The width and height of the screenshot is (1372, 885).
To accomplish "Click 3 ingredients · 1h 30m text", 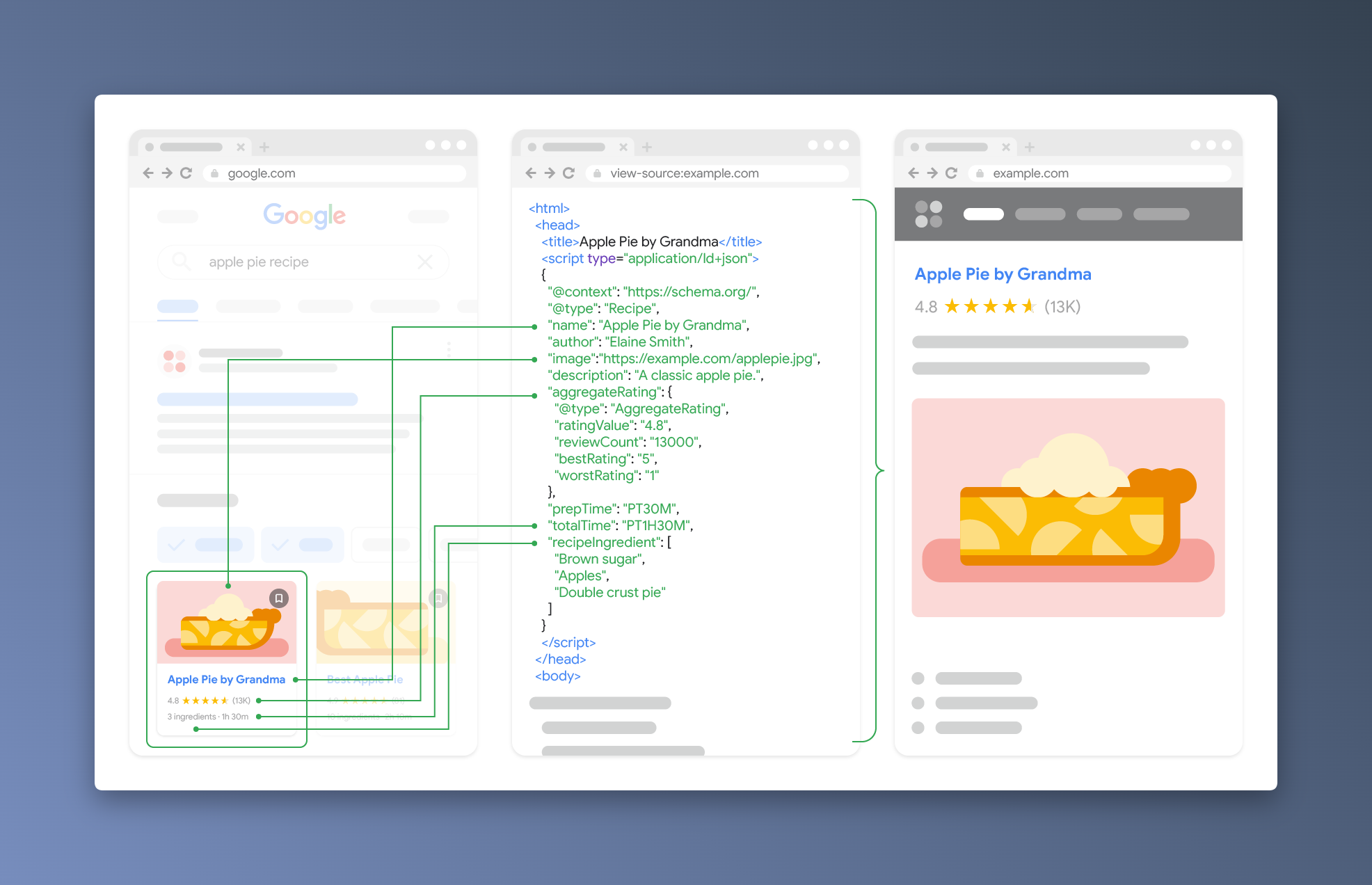I will click(207, 717).
